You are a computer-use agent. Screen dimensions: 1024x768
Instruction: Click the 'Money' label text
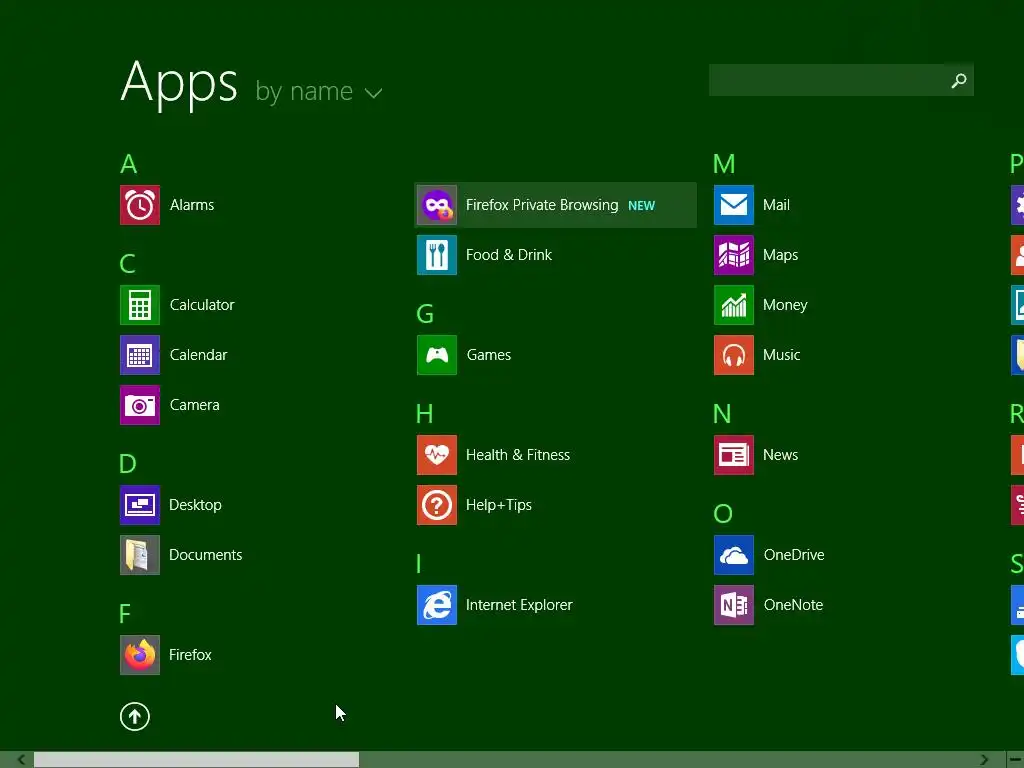click(785, 305)
